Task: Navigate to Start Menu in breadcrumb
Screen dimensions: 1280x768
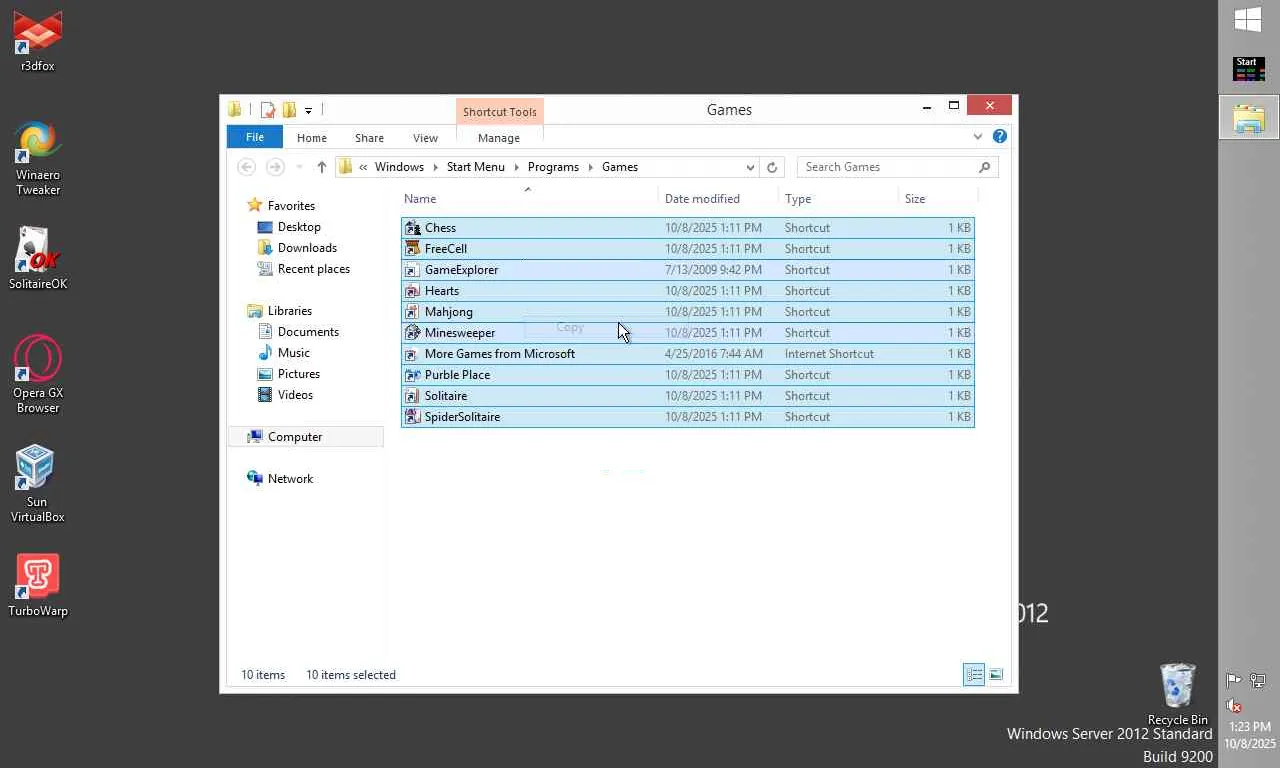Action: click(x=476, y=167)
